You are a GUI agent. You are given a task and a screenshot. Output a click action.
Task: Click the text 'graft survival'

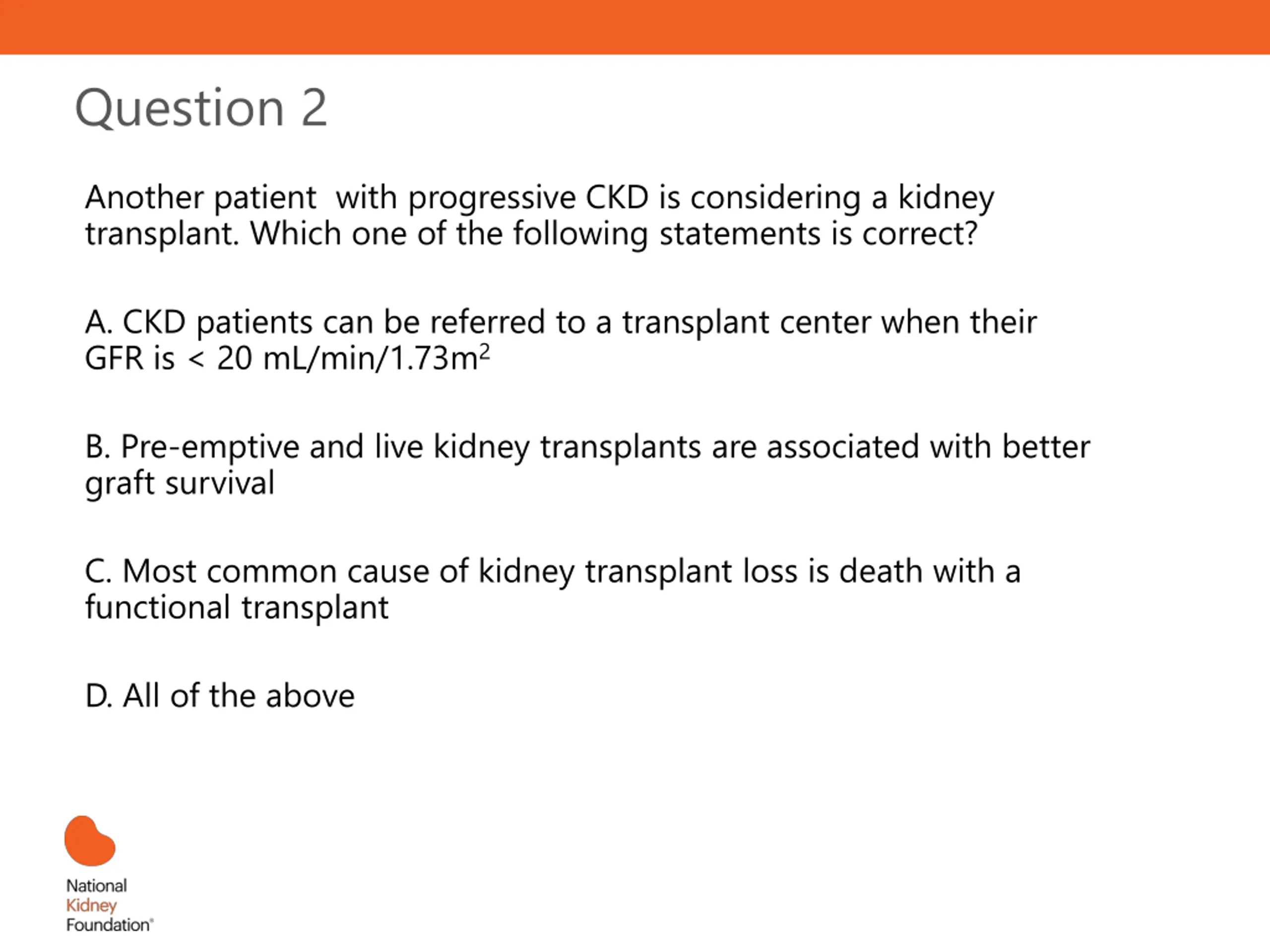180,484
